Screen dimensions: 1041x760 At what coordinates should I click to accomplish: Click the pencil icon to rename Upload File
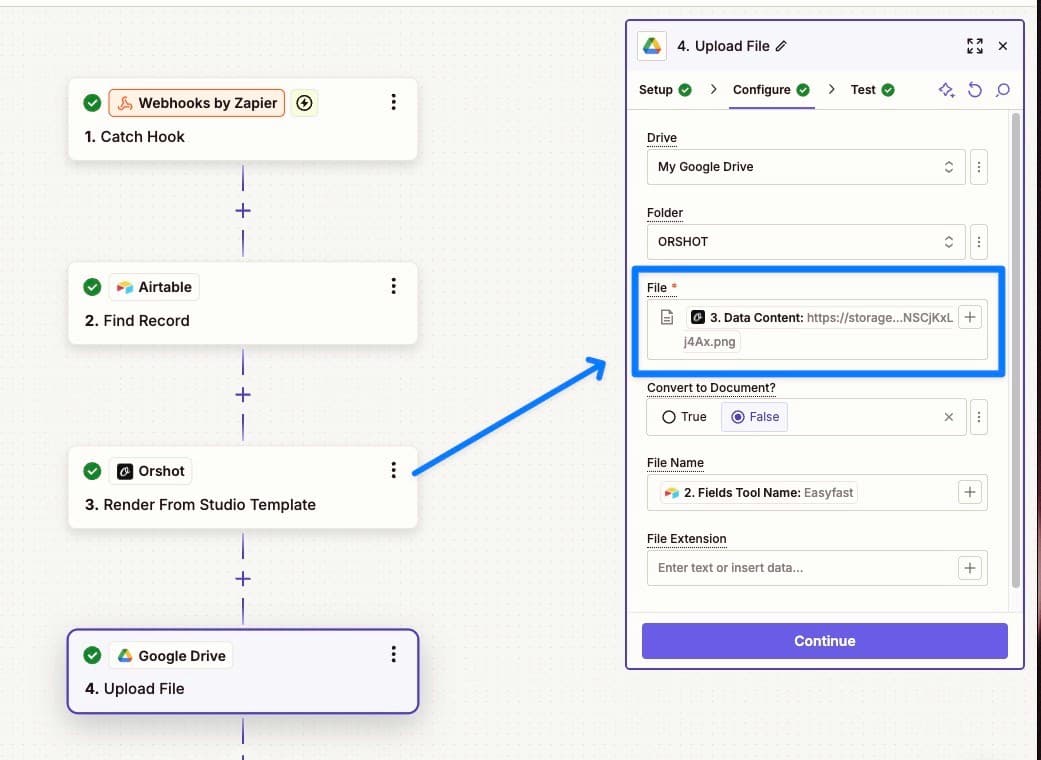point(781,46)
